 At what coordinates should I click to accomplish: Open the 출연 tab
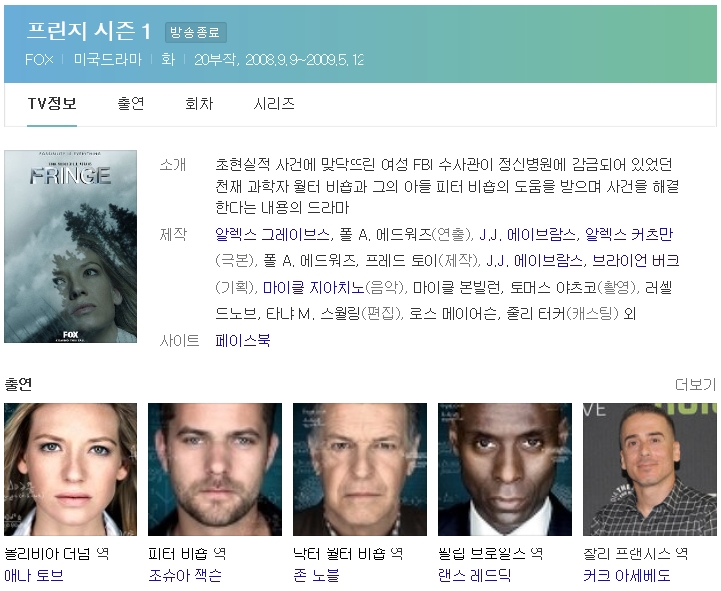pyautogui.click(x=131, y=103)
